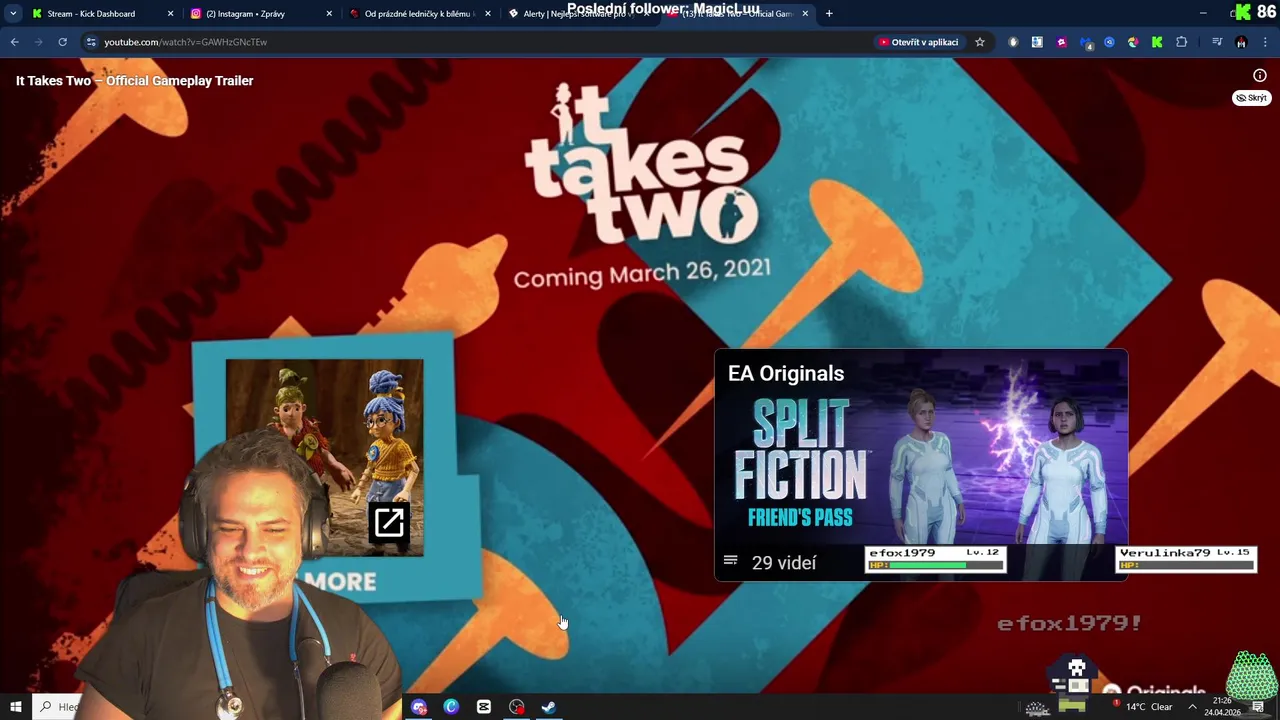
Task: Open the purple extension icon
Action: tap(1061, 42)
